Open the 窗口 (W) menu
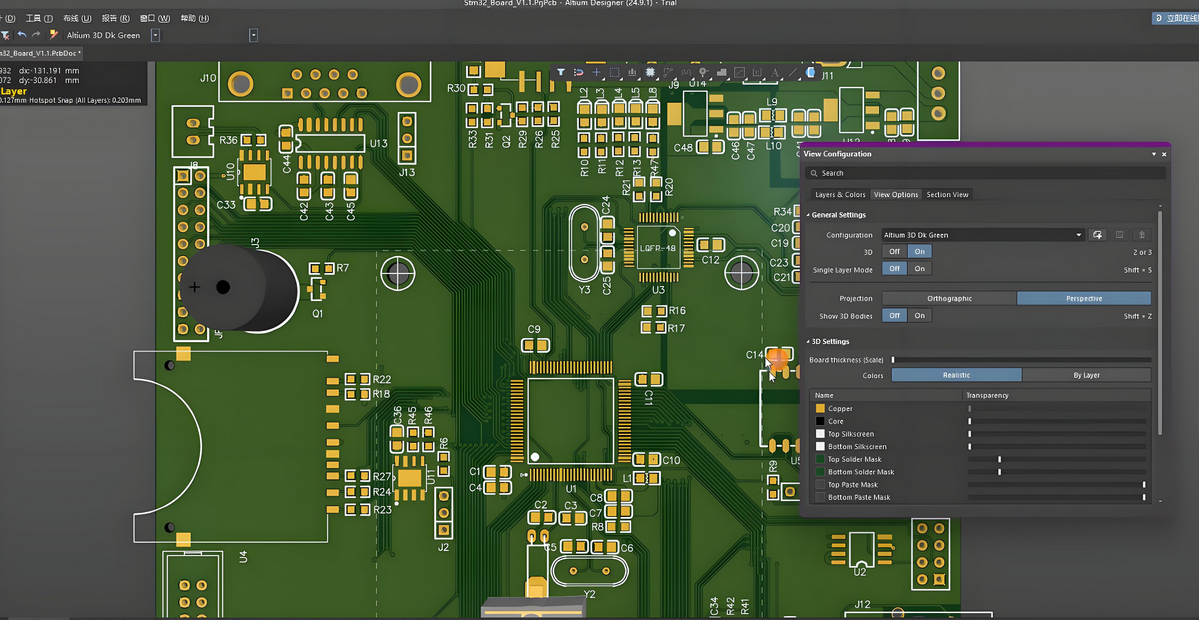 [x=154, y=18]
